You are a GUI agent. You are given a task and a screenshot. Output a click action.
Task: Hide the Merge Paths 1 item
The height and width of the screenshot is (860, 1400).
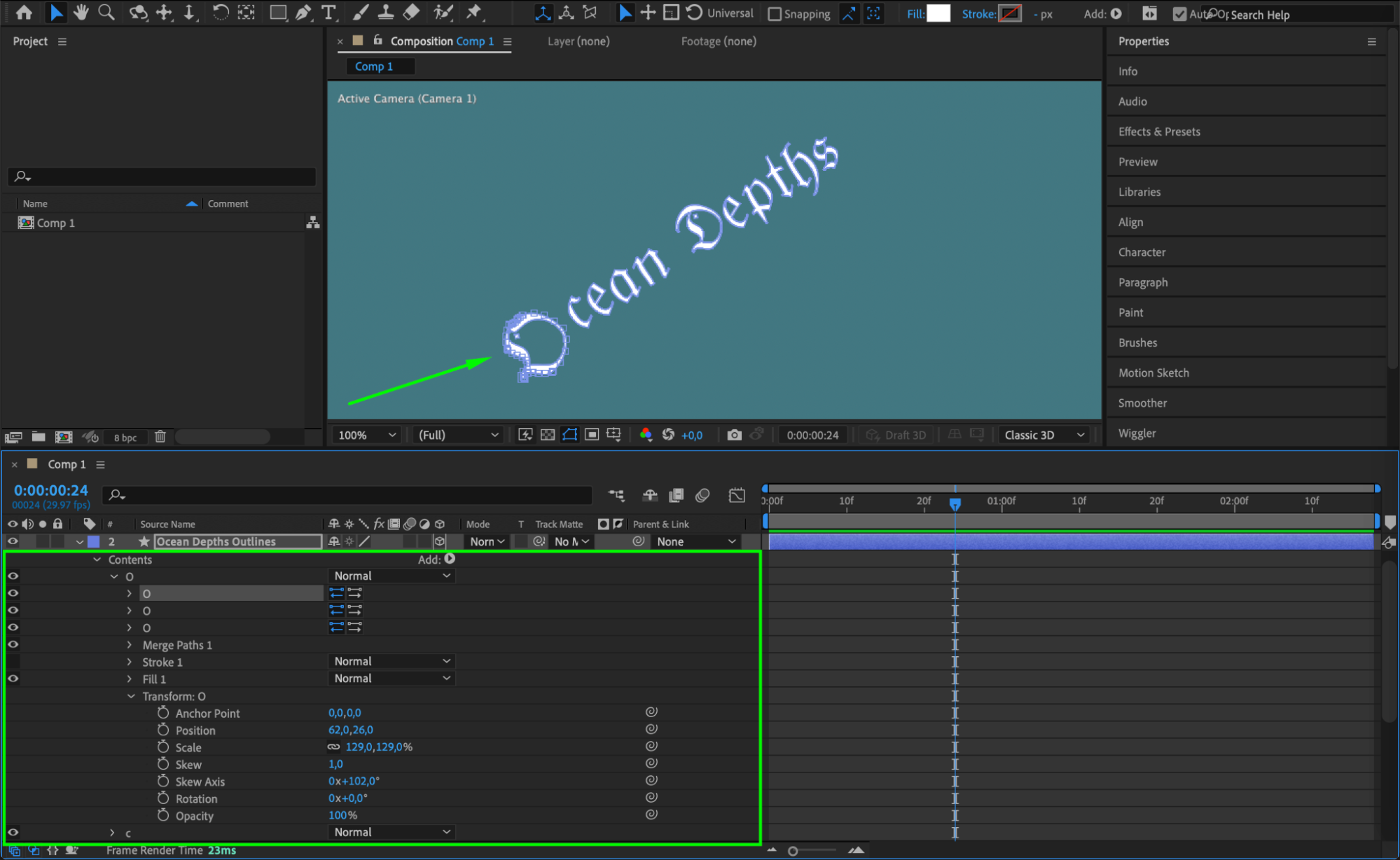coord(13,644)
